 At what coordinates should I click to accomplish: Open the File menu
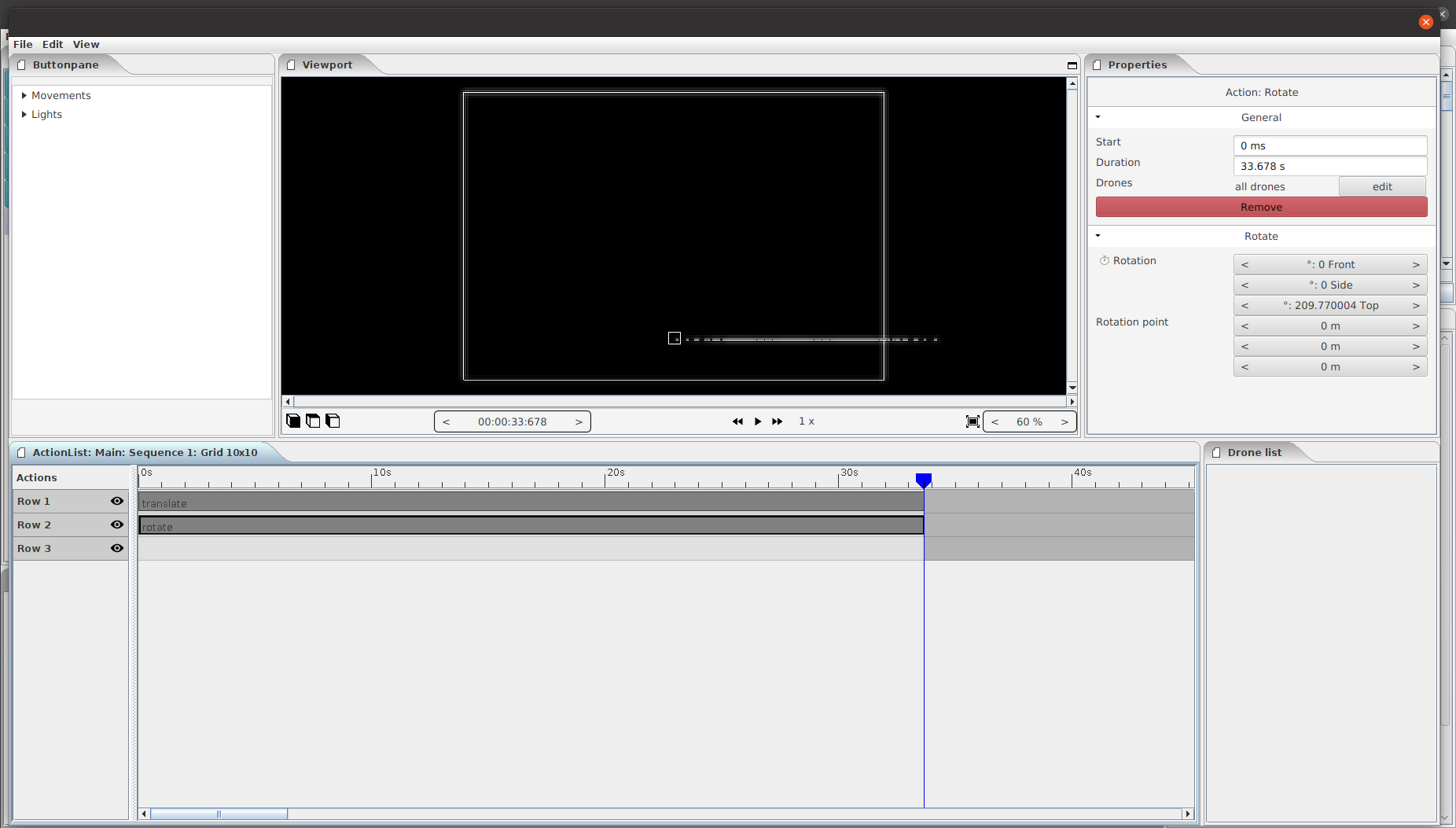click(23, 44)
